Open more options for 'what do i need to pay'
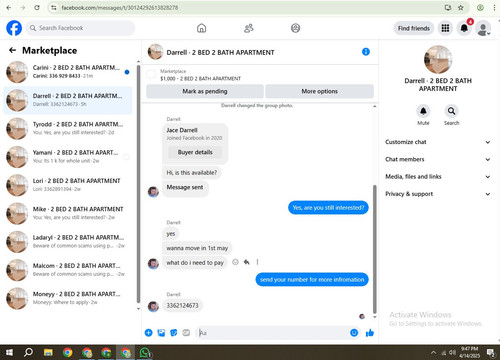This screenshot has height=360, width=500. coord(257,262)
